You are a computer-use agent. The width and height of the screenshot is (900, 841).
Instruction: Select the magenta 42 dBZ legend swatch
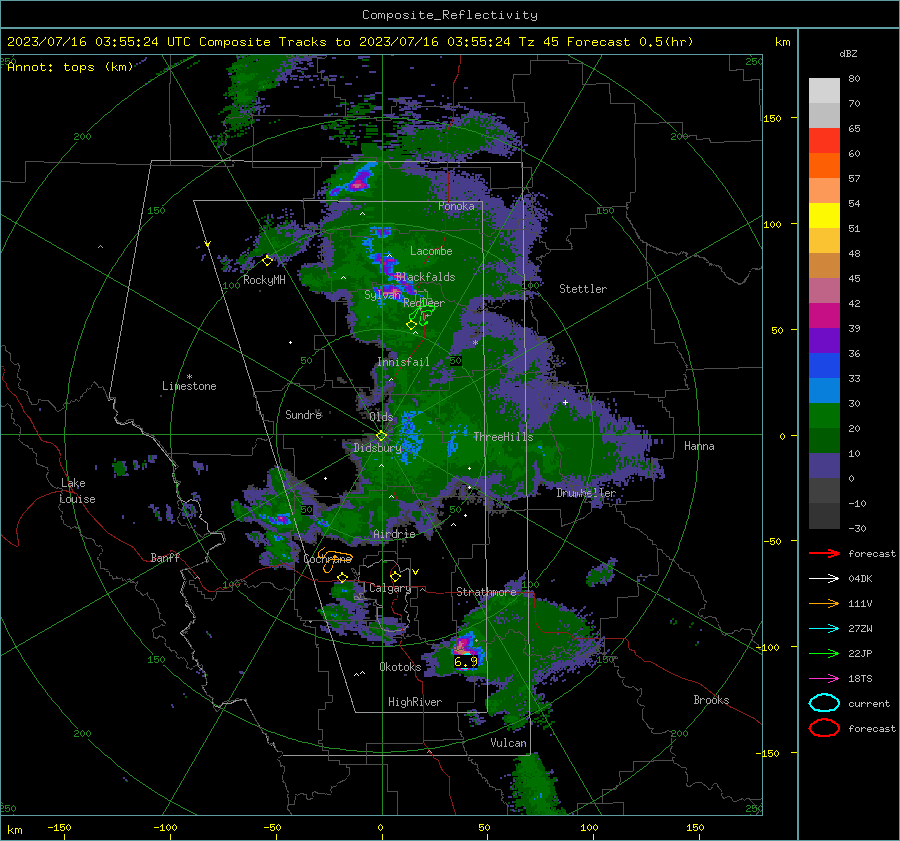click(x=824, y=315)
